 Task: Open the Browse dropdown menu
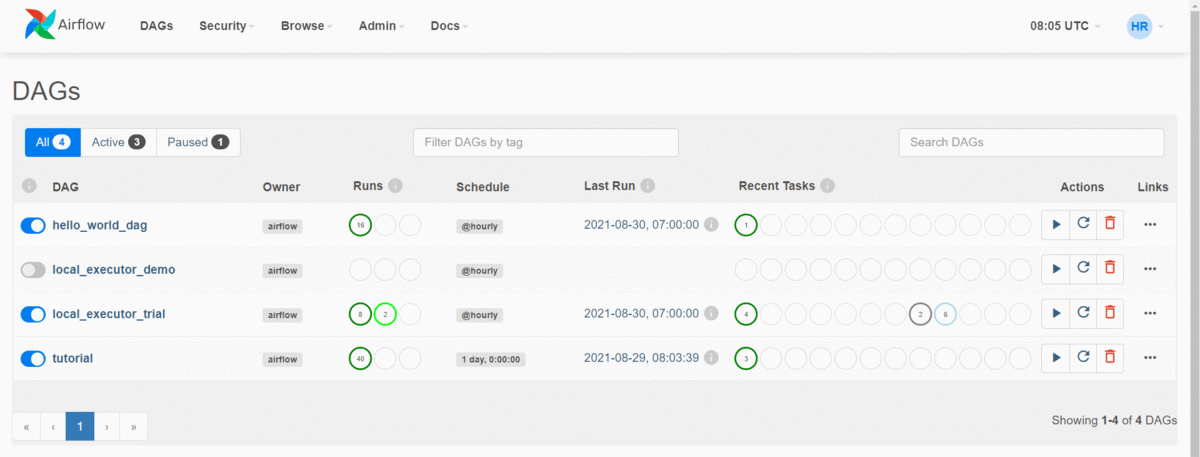click(306, 26)
